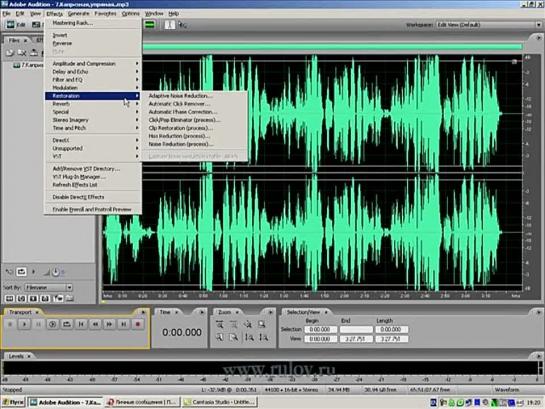Click Close File icon in Files panel

tap(22, 53)
